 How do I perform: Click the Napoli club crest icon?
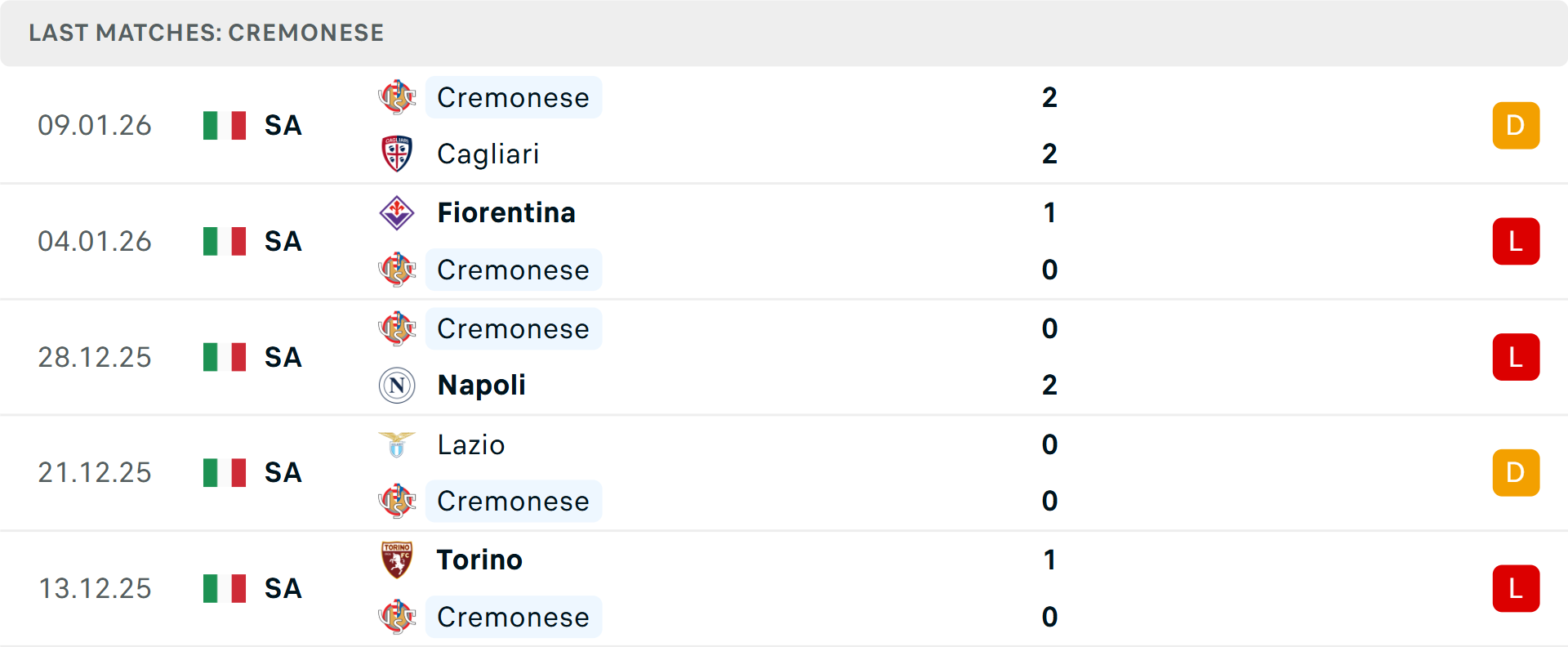tap(397, 385)
